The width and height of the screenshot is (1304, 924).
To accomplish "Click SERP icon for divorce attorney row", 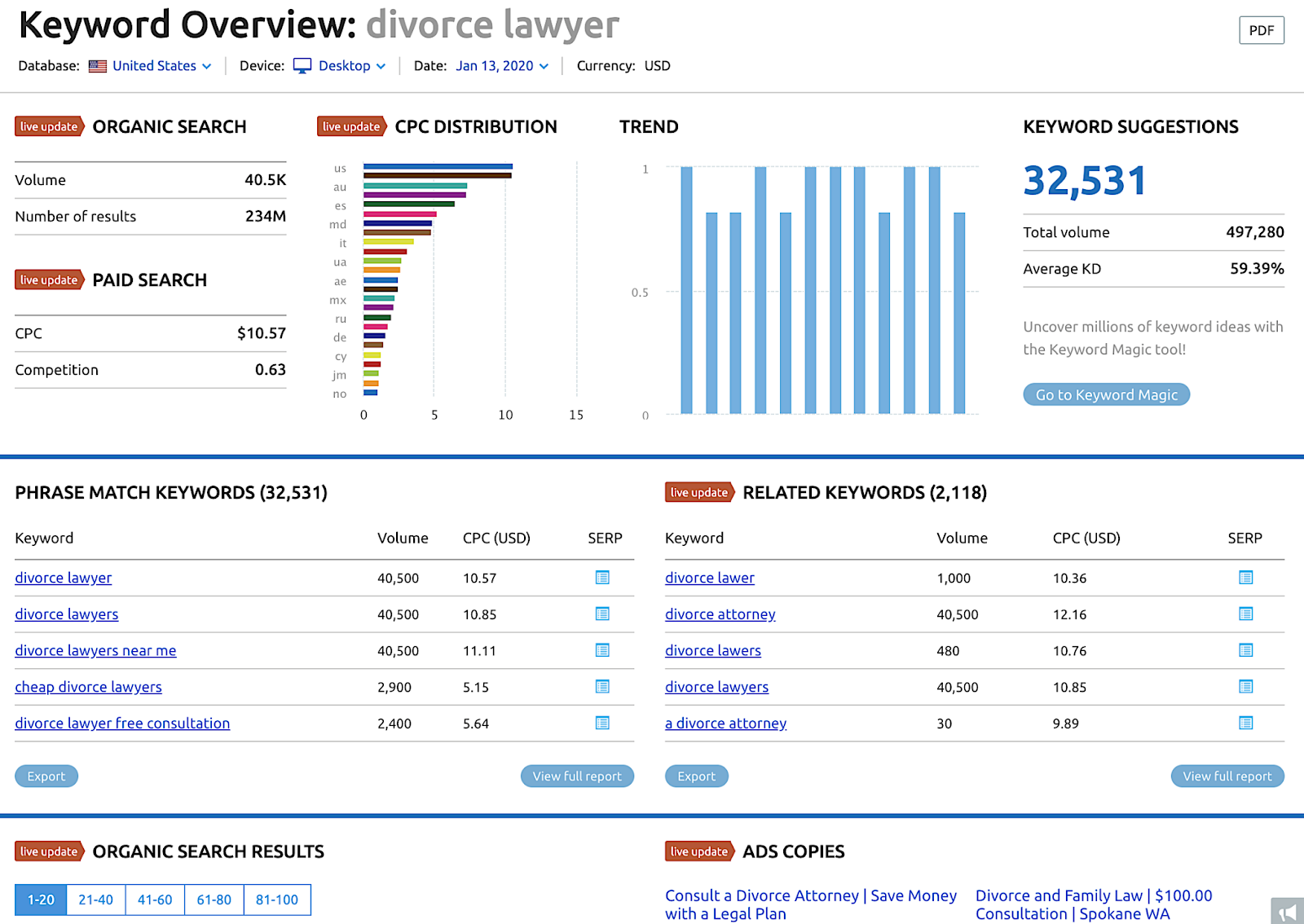I will click(x=1245, y=614).
